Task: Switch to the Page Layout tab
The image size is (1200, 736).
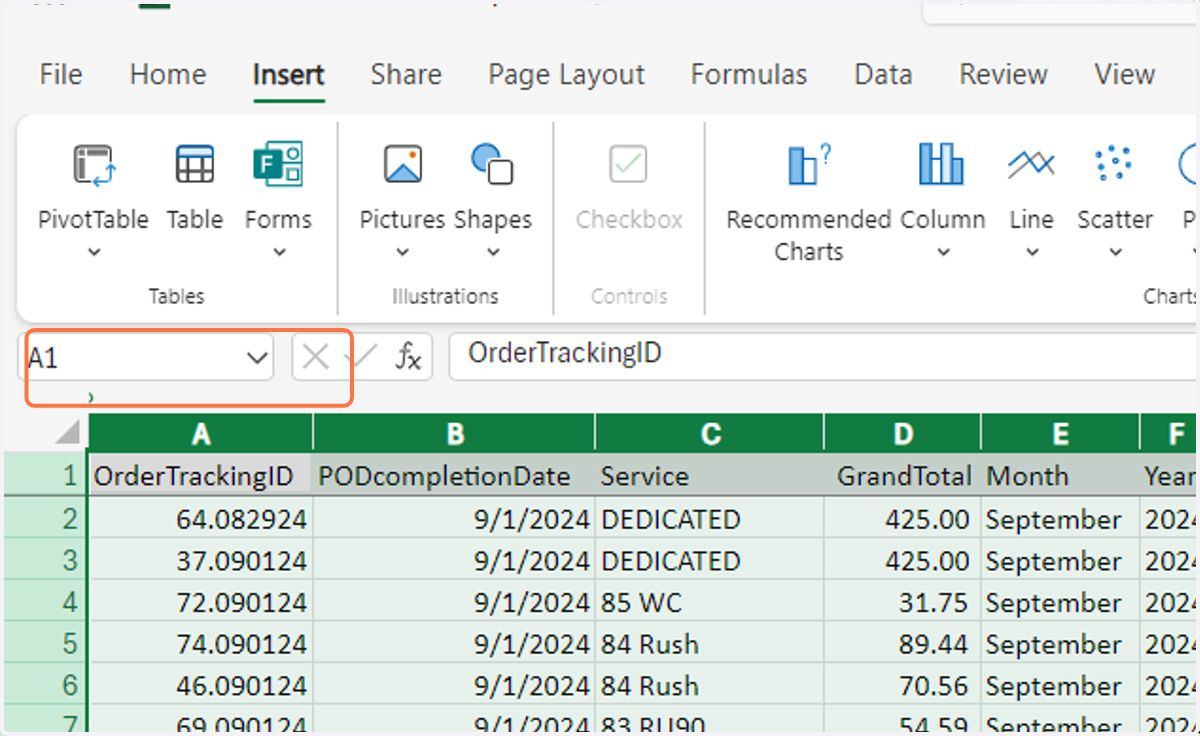Action: 567,75
